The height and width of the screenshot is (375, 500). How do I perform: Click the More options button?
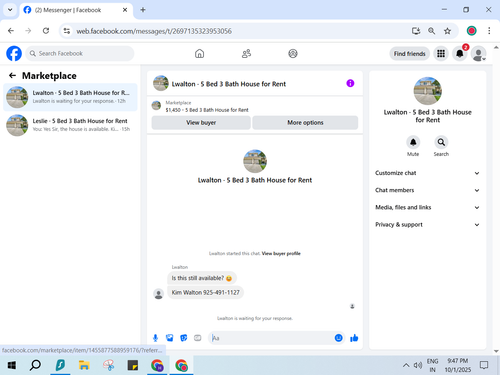[x=305, y=123]
